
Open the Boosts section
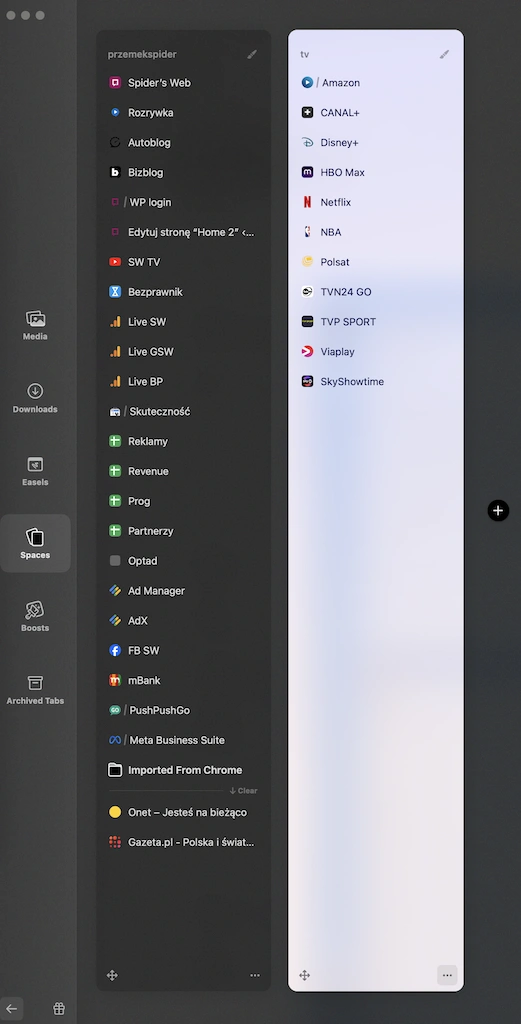[x=35, y=616]
